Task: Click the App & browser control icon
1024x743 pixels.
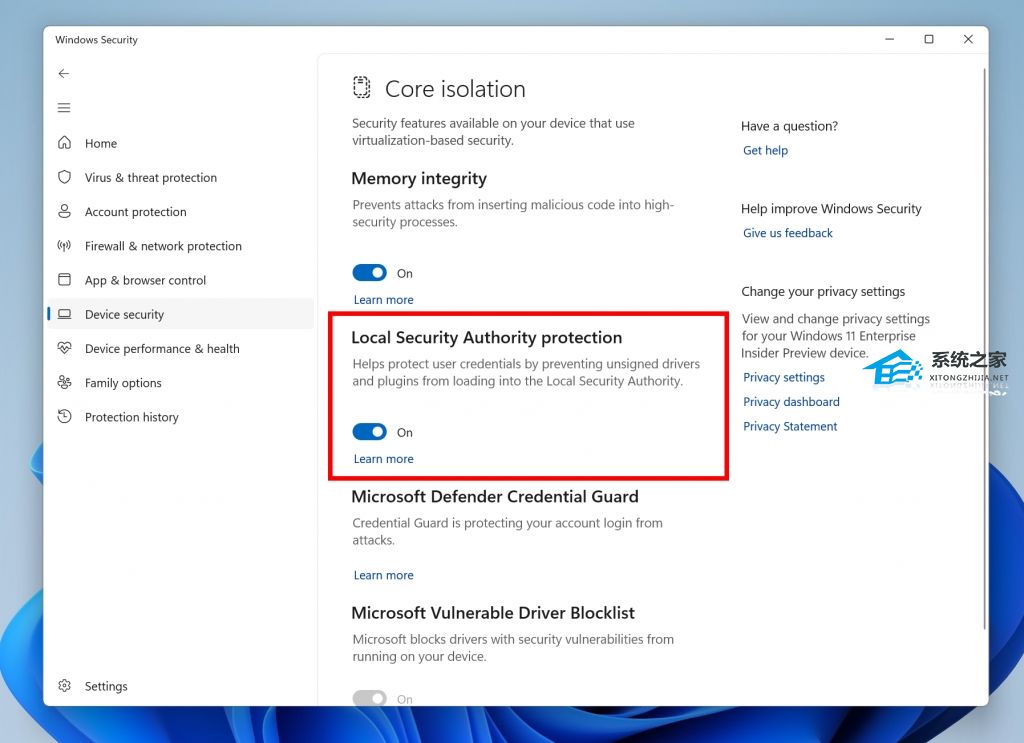Action: pos(65,280)
